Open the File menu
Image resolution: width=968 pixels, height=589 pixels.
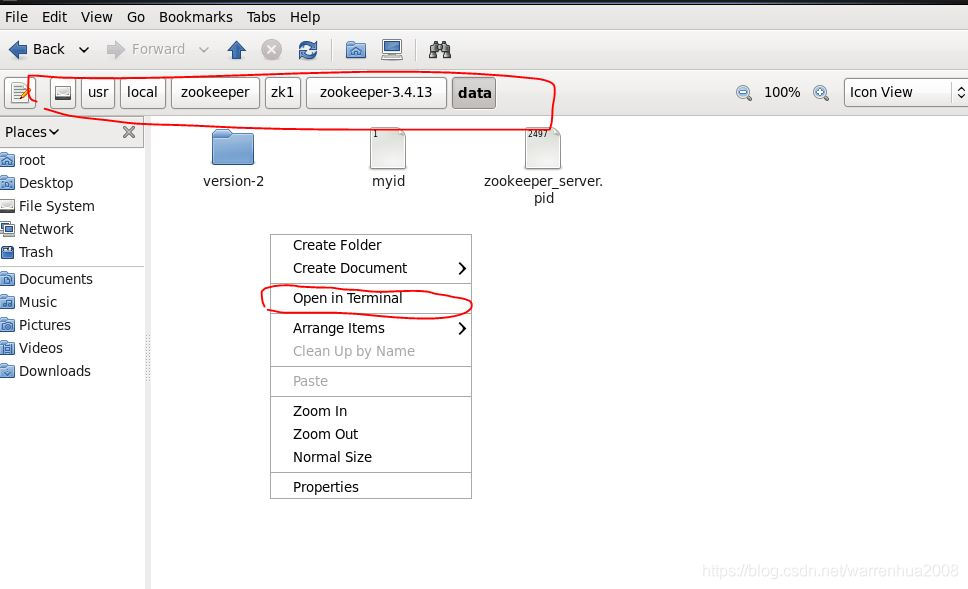[x=16, y=17]
